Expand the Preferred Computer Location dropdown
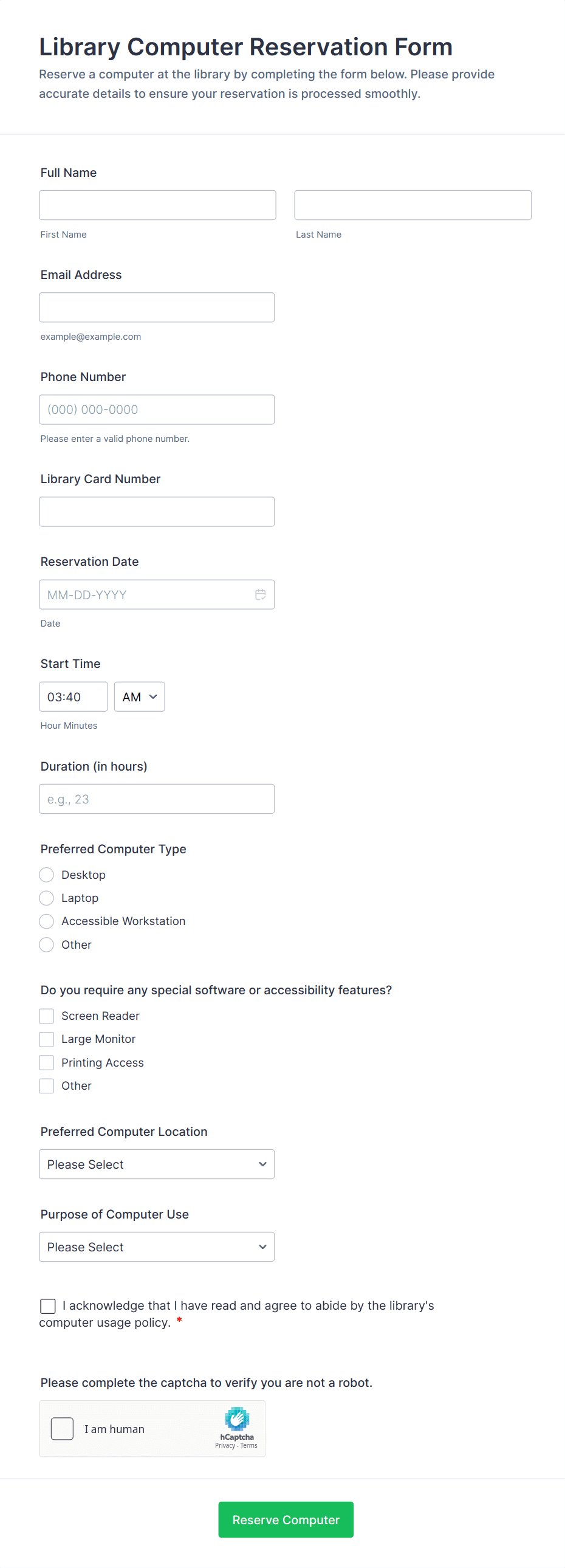This screenshot has height=1568, width=565. pos(156,1164)
